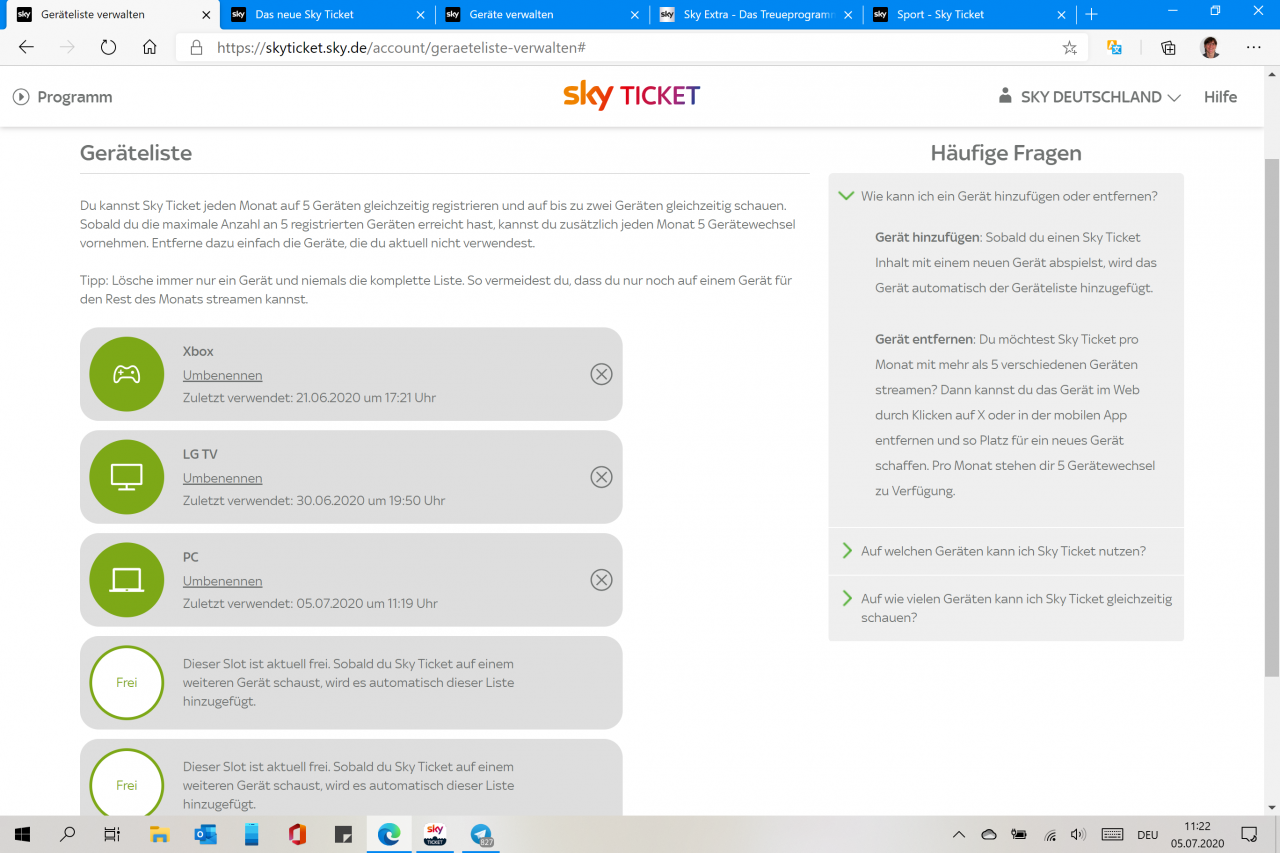This screenshot has height=853, width=1280.
Task: Expand 'Auf wie vielen Geräten' FAQ question
Action: click(x=1006, y=608)
